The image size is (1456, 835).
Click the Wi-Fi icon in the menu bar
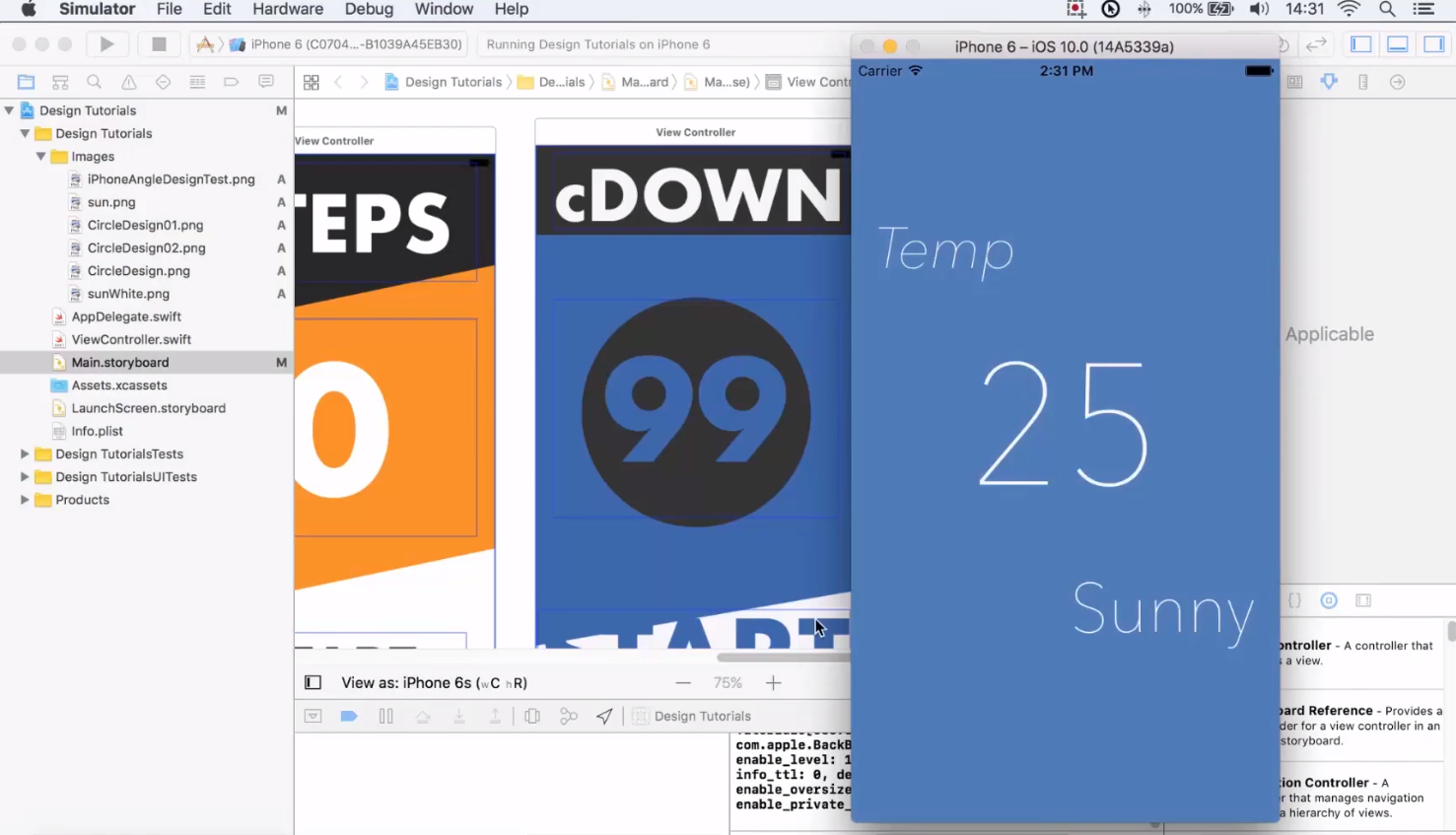[1349, 9]
